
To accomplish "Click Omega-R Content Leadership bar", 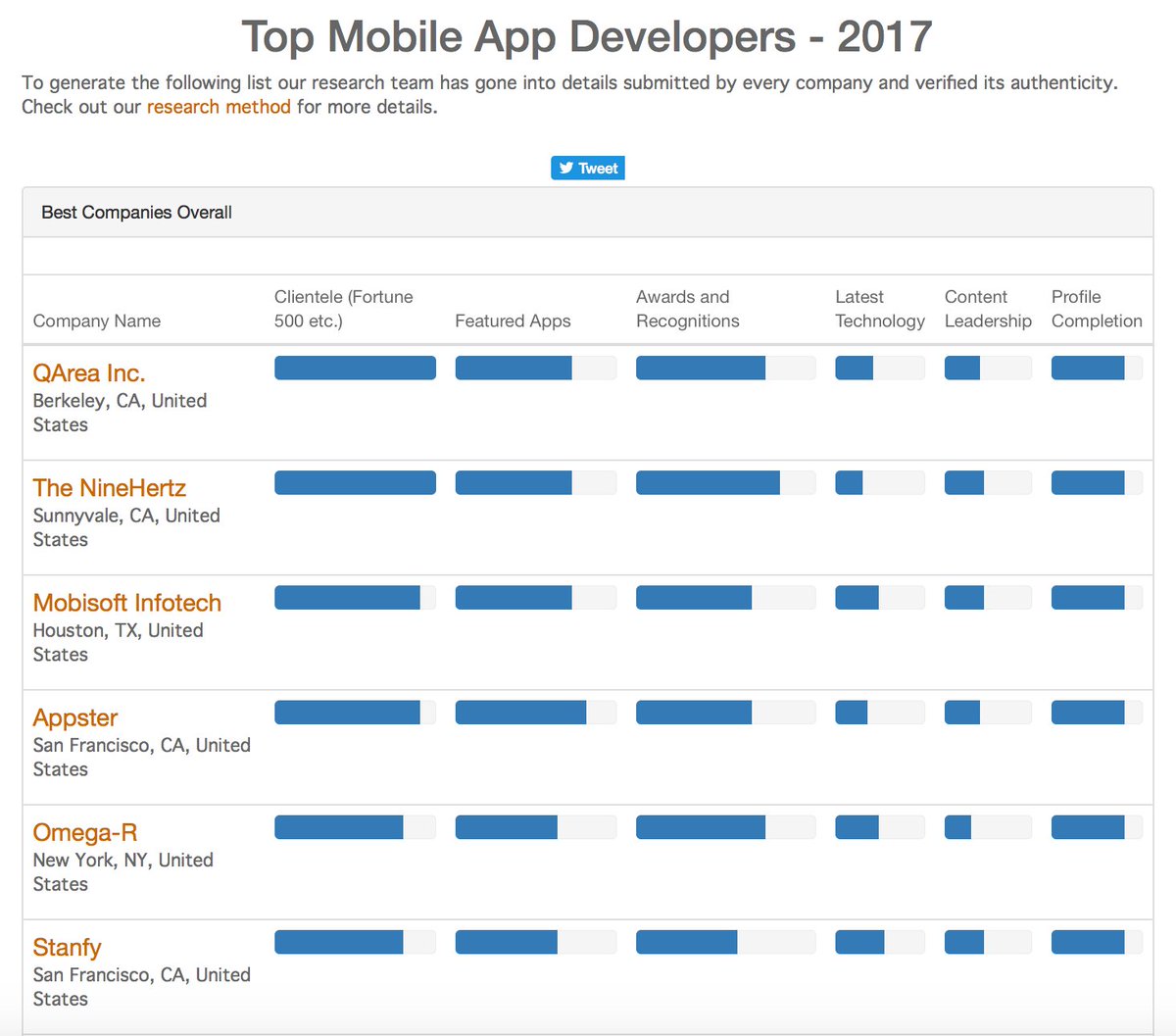I will point(988,827).
